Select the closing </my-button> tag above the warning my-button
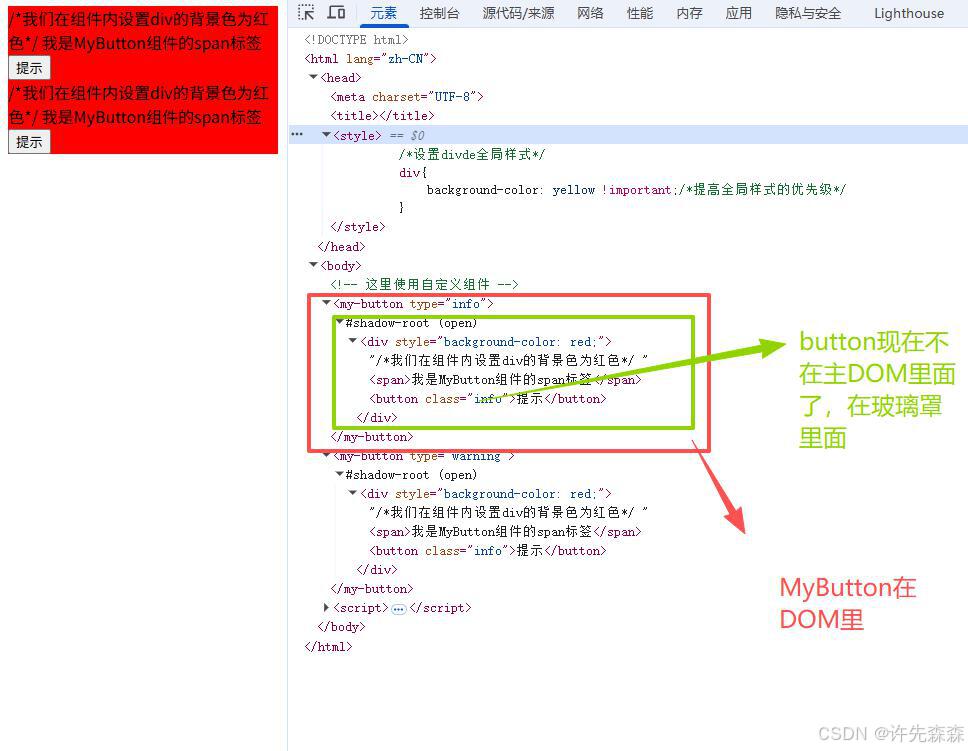968x751 pixels. click(372, 437)
